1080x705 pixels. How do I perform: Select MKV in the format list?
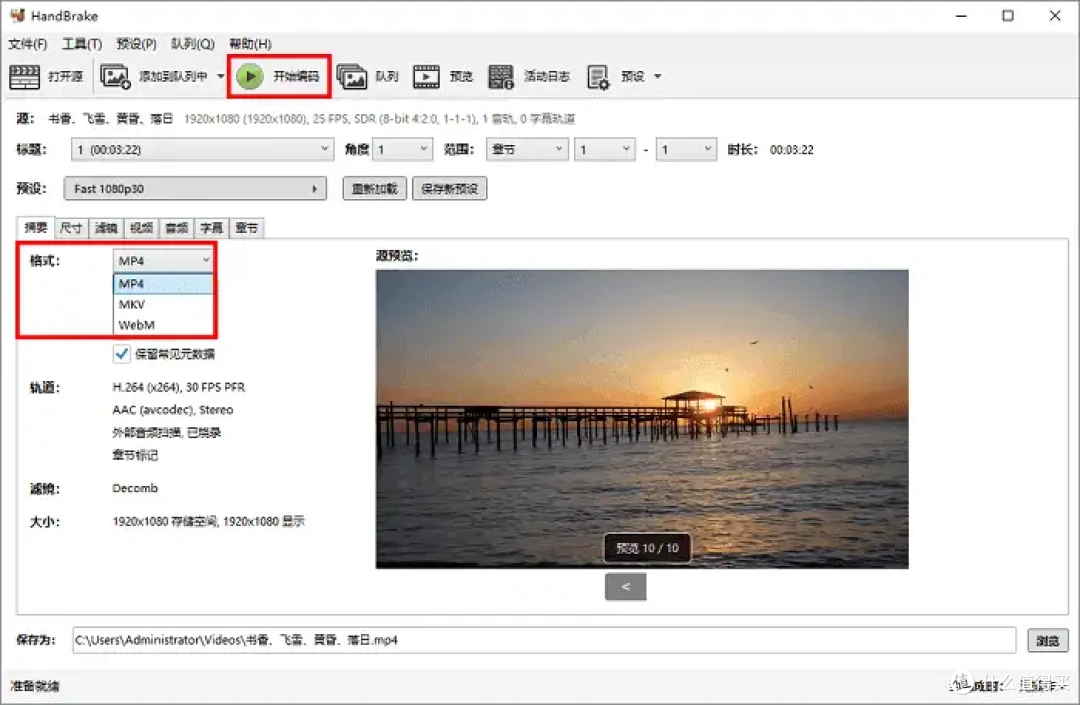163,304
